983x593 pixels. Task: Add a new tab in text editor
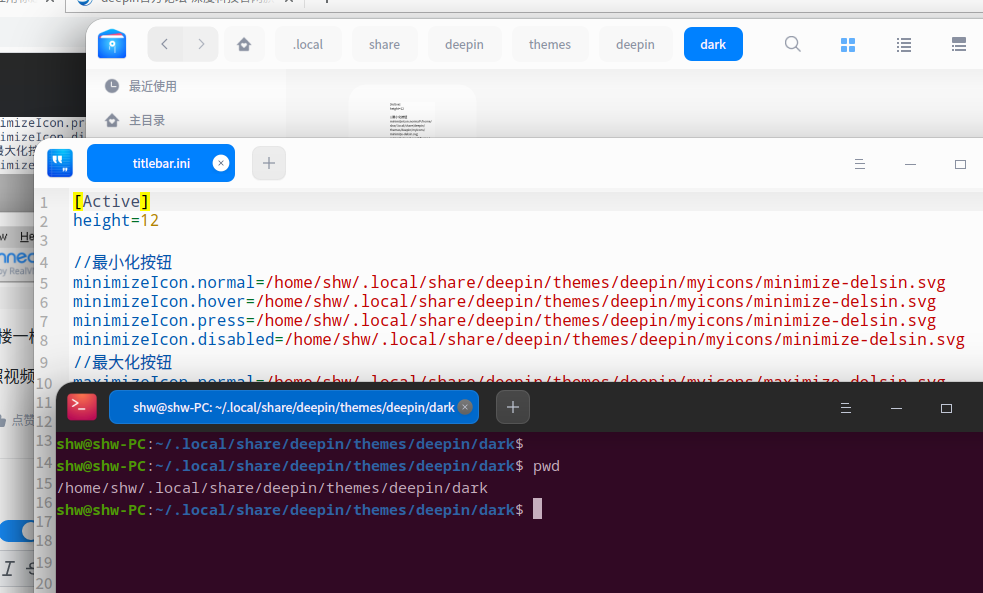(x=269, y=163)
